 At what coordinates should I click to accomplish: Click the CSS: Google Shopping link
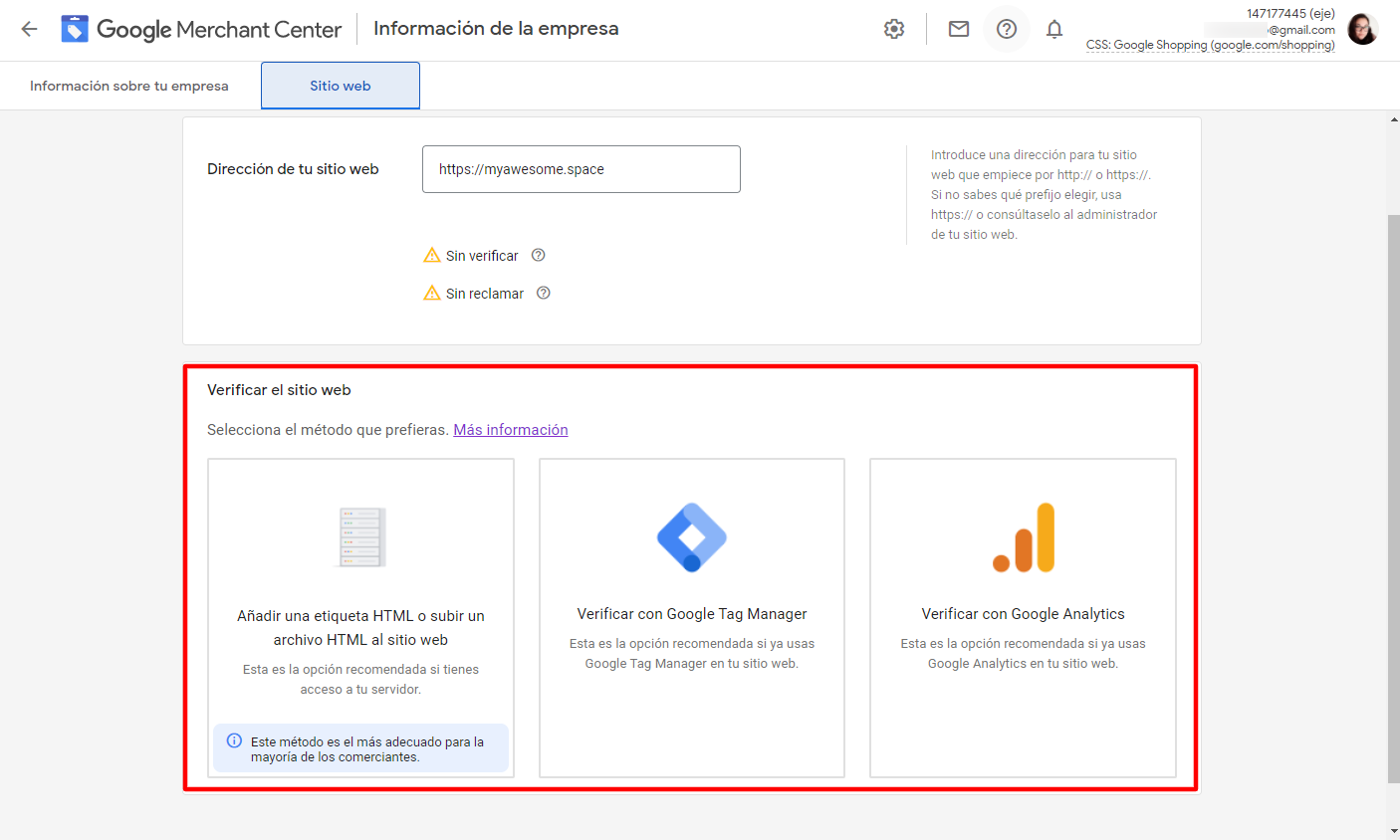pos(1211,45)
